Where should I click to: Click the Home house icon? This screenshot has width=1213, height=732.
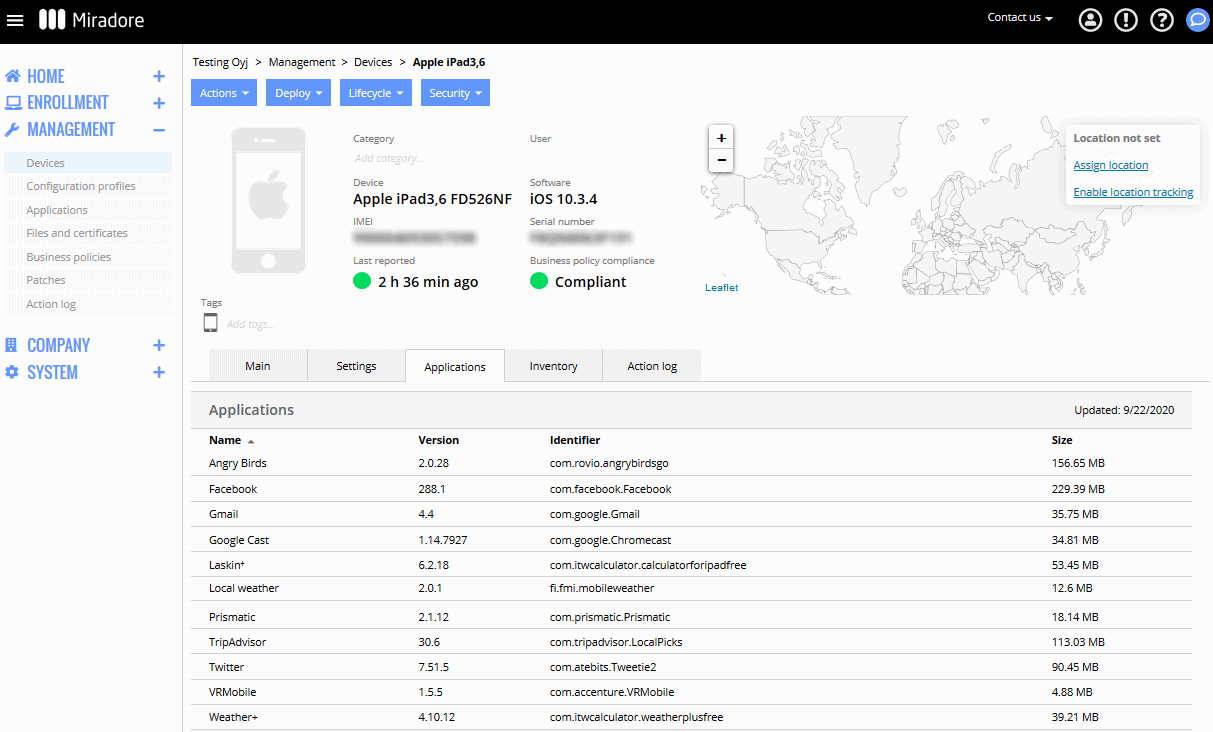(x=13, y=76)
